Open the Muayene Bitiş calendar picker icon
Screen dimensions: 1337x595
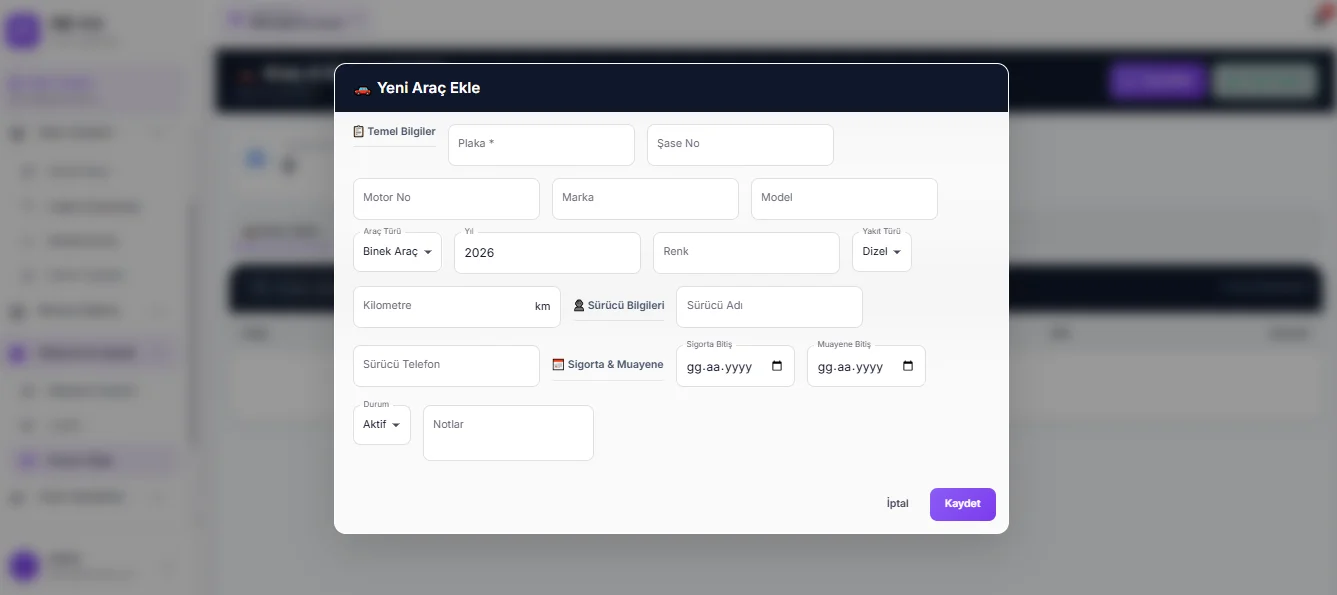908,367
